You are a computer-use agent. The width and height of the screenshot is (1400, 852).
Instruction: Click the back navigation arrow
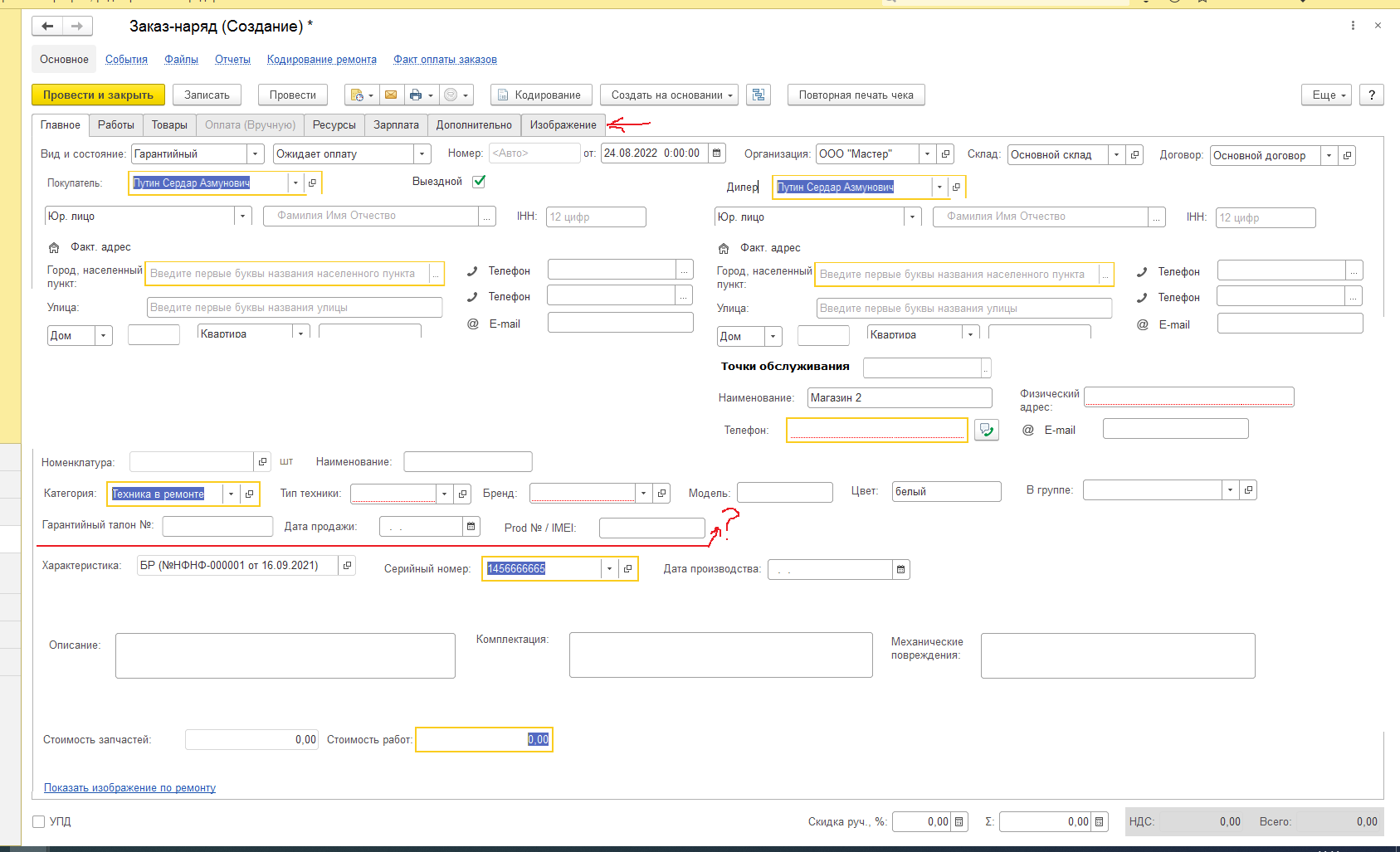tap(47, 27)
